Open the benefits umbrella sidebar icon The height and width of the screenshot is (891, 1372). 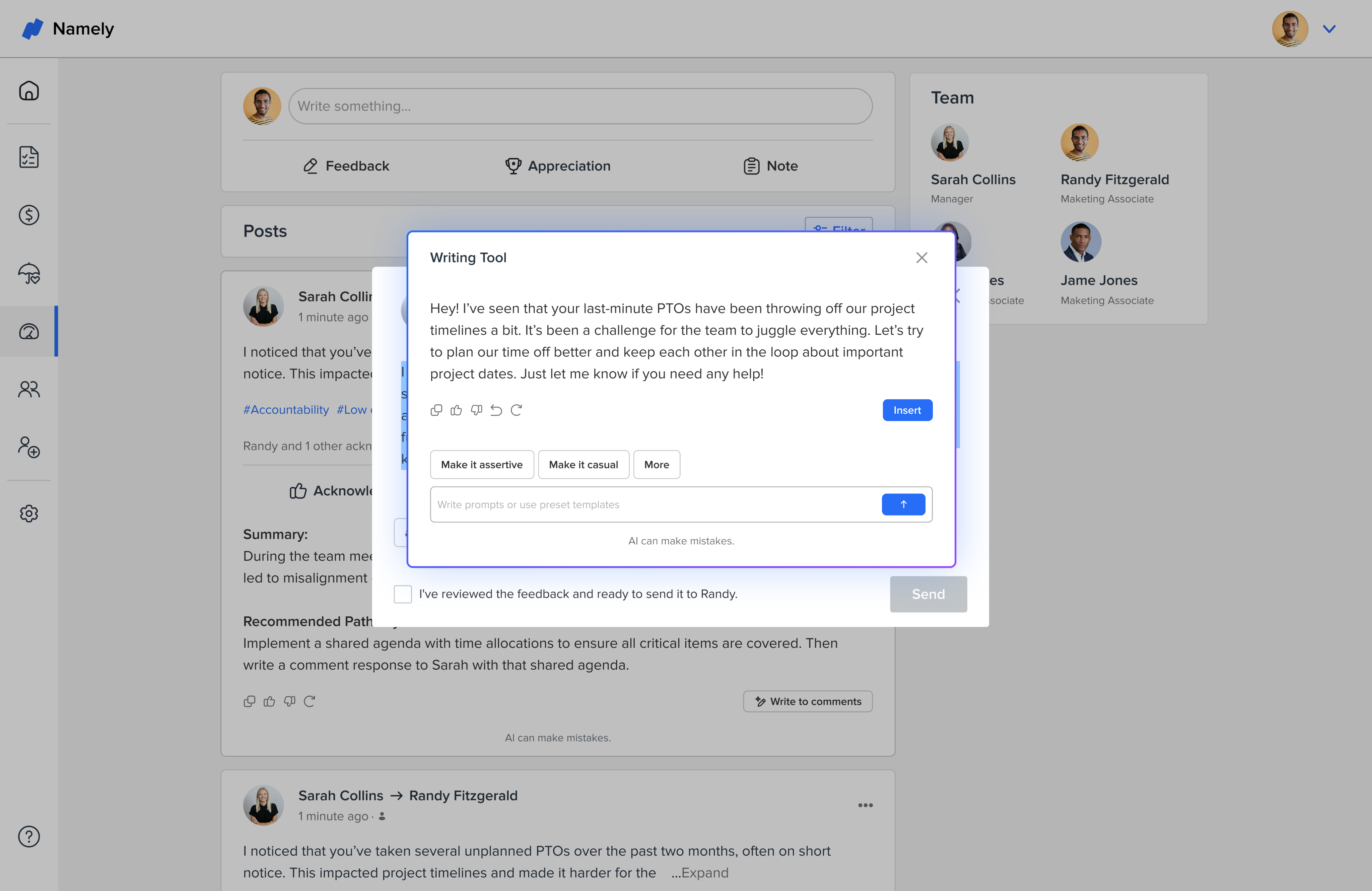(x=29, y=273)
